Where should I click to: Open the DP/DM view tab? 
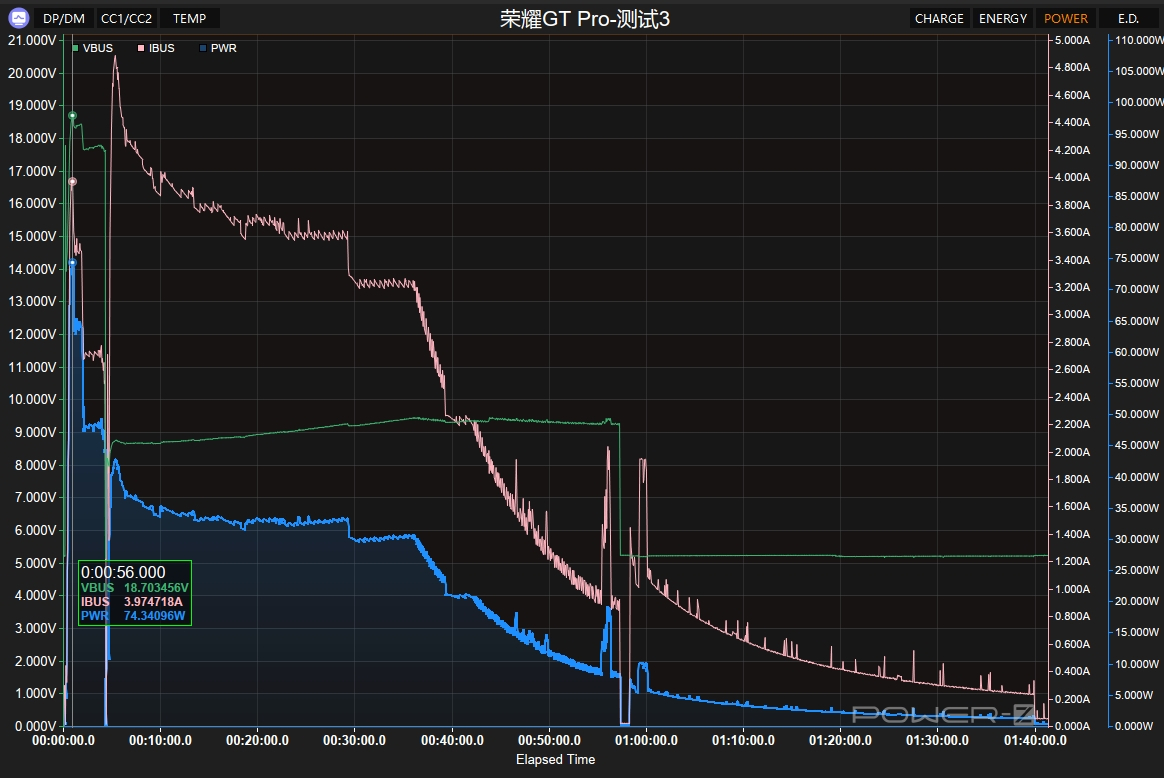pos(64,19)
